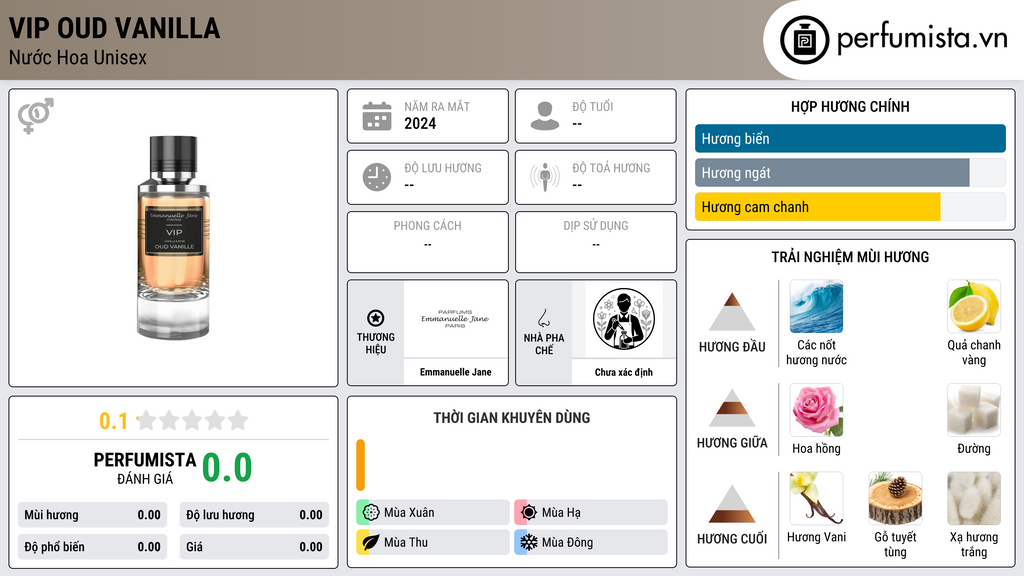Click the Hợp hương chính heading
1024x576 pixels.
pos(850,106)
